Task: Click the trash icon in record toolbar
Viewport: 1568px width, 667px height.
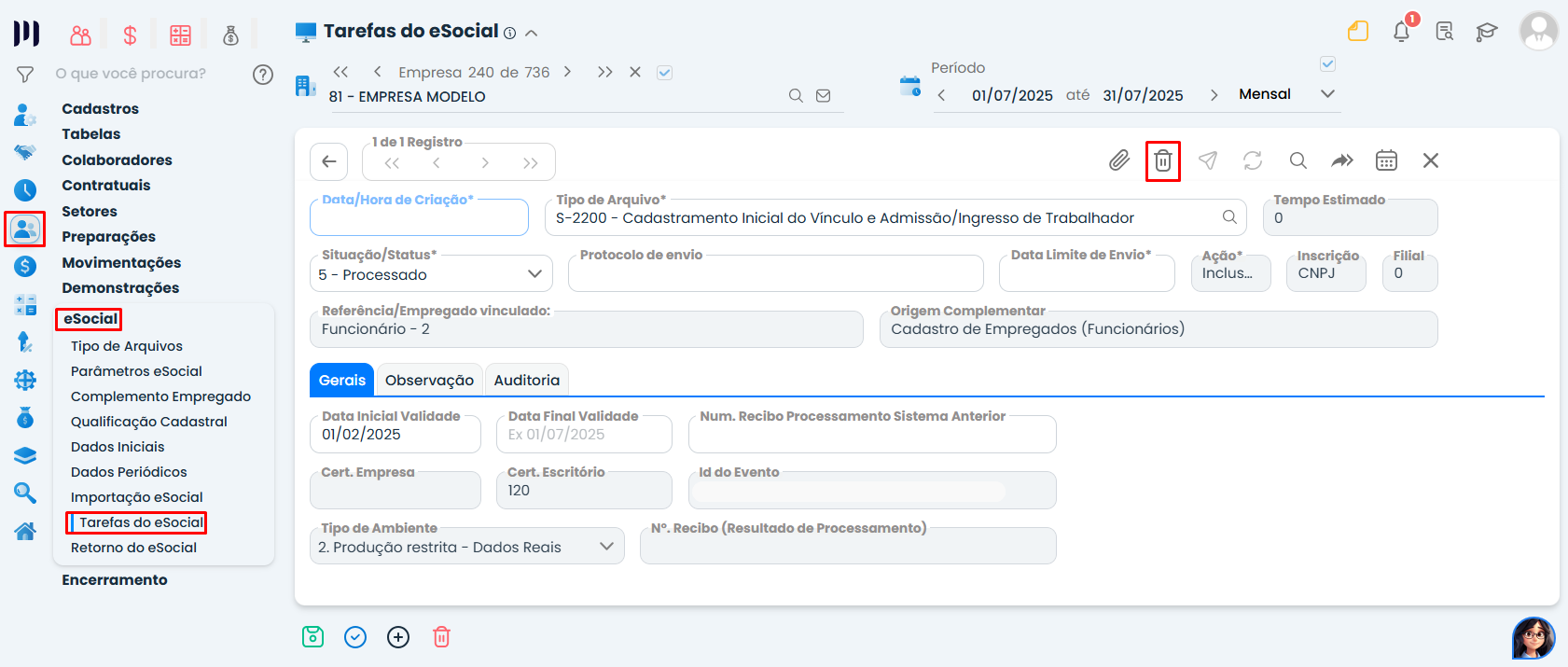Action: coord(1162,160)
